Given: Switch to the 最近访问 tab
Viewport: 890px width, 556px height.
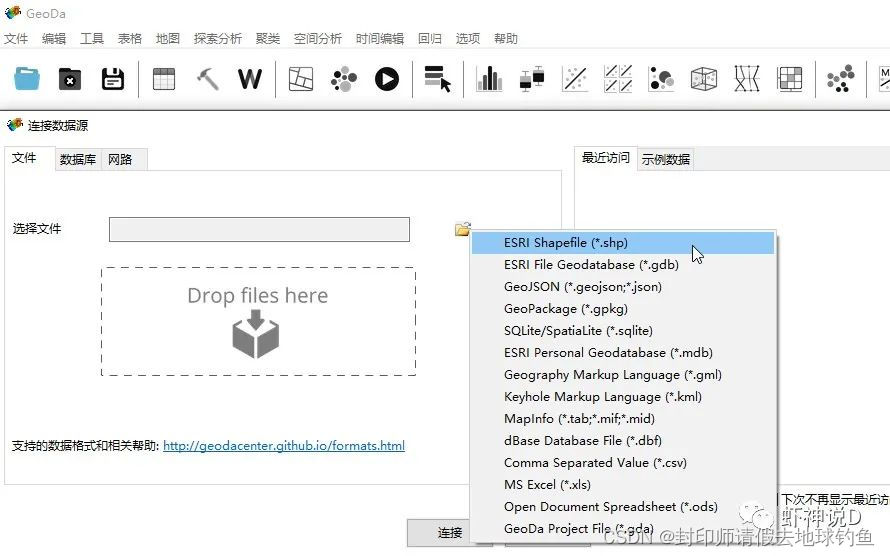Looking at the screenshot, I should click(x=606, y=158).
